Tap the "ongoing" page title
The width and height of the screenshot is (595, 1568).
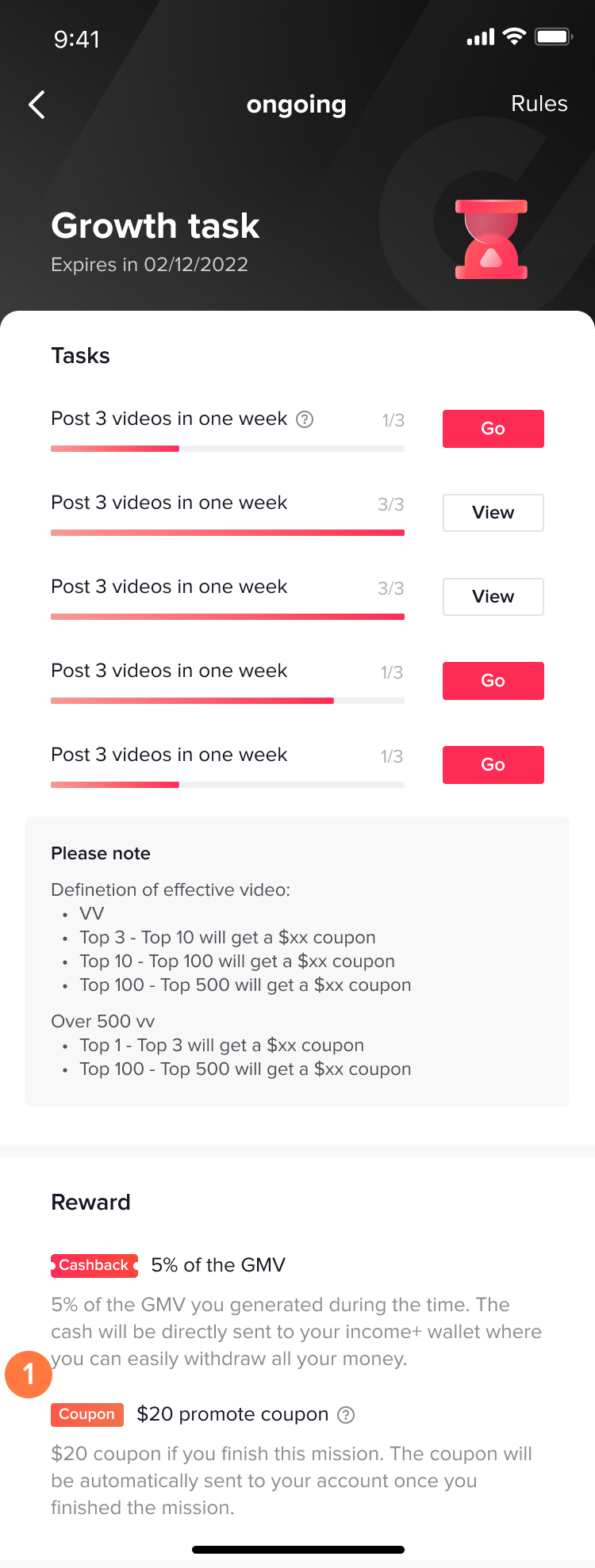click(x=297, y=104)
